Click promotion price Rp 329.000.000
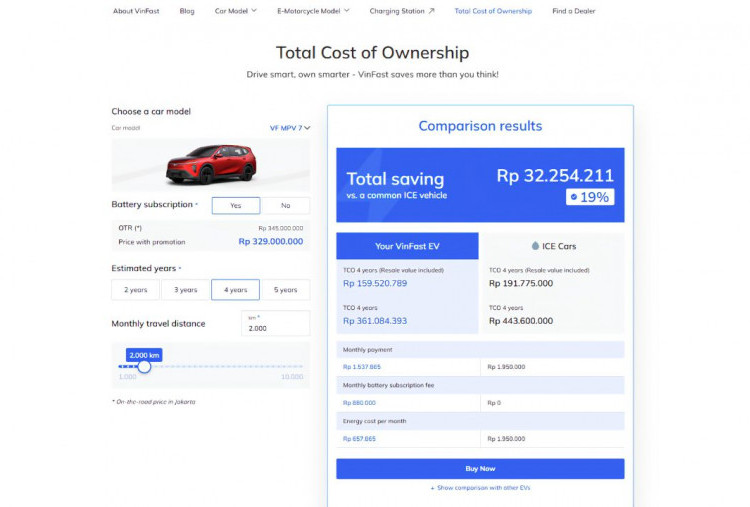Viewport: 750px width, 507px height. [x=271, y=242]
